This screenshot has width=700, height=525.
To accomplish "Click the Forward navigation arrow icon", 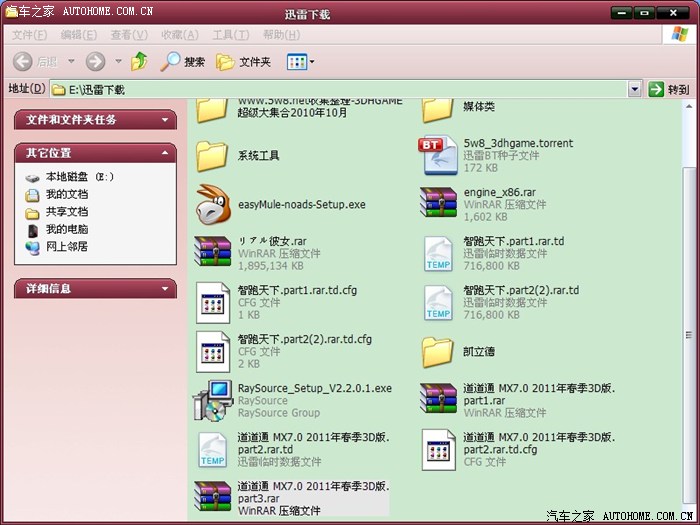I will coord(95,61).
